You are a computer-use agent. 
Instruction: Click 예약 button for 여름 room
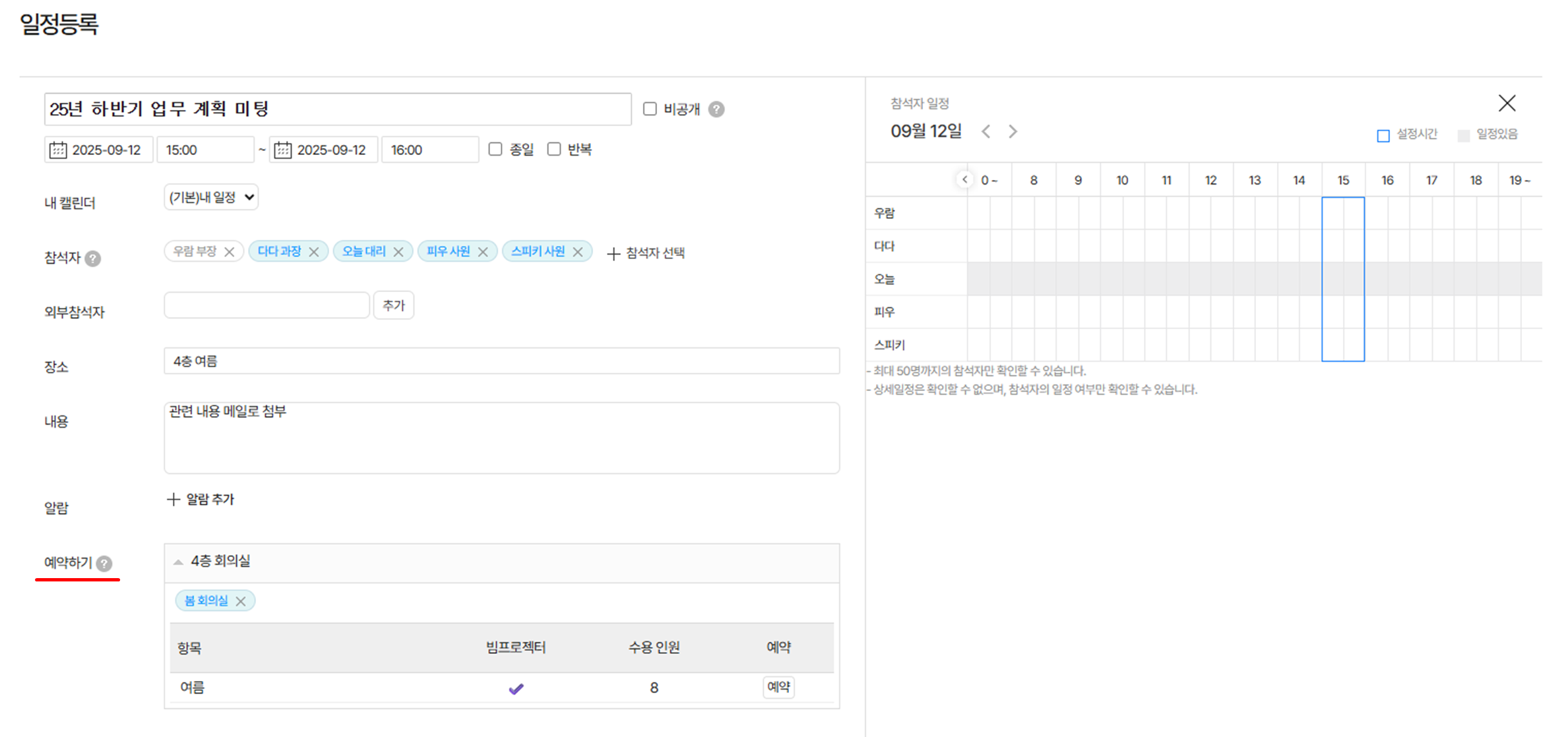click(x=778, y=687)
